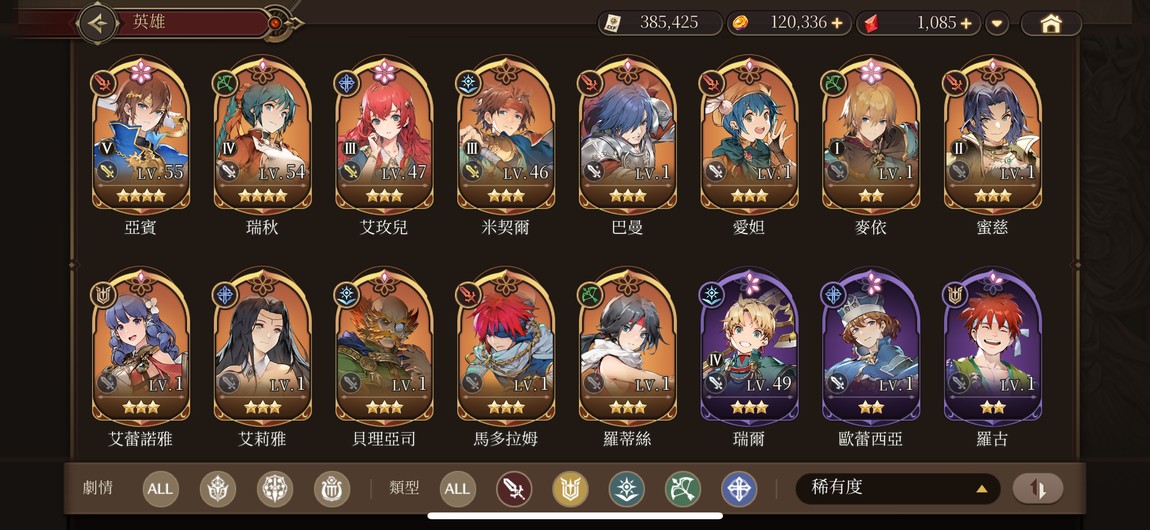Expand the currency bar dropdown arrow
This screenshot has height=530, width=1150.
tap(997, 23)
